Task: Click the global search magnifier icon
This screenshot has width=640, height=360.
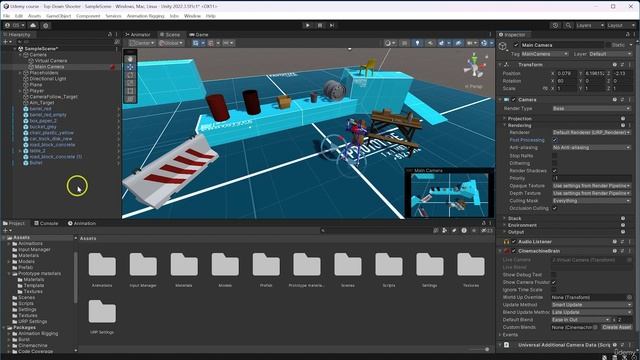Action: [x=568, y=25]
